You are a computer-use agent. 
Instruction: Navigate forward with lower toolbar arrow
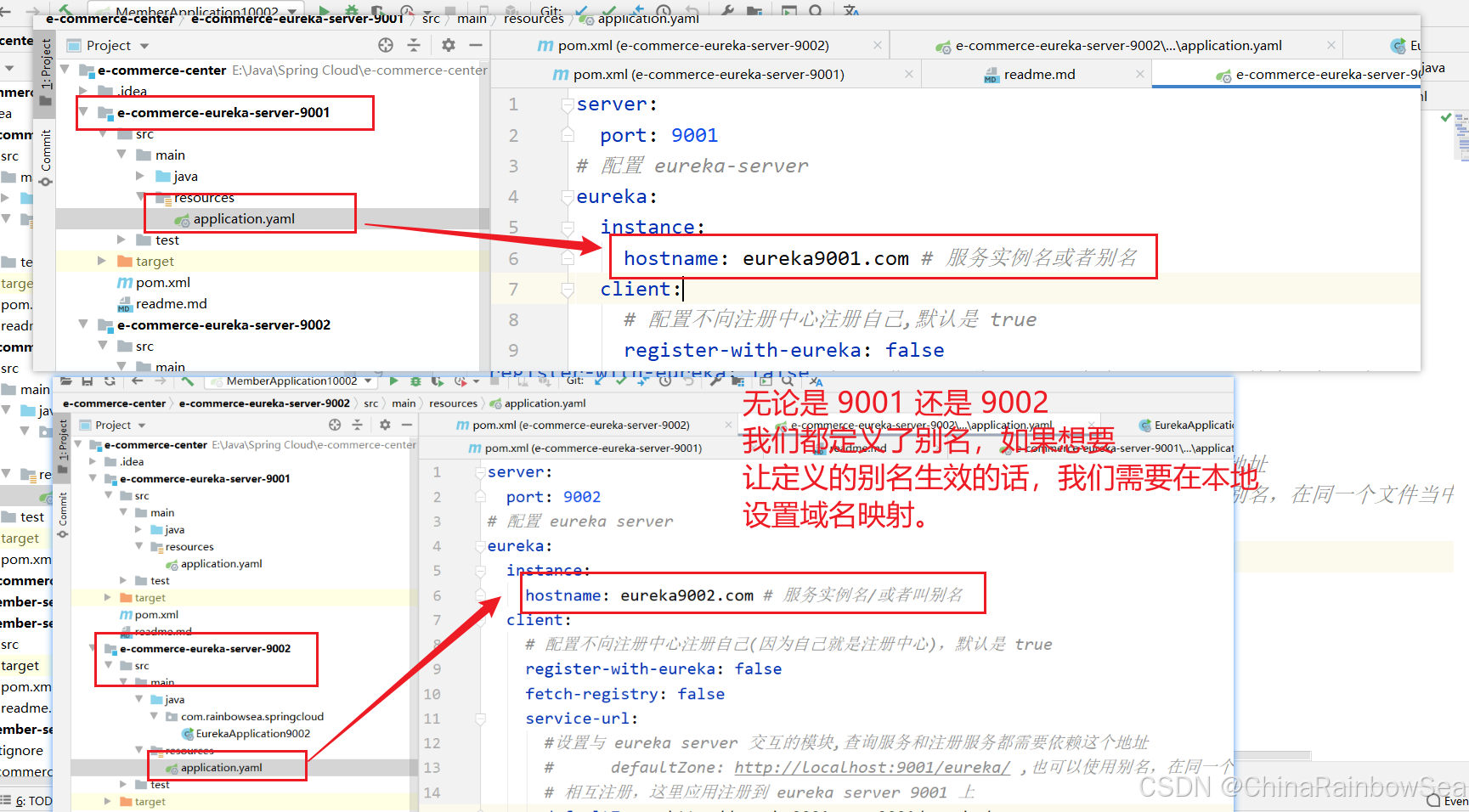coord(160,381)
